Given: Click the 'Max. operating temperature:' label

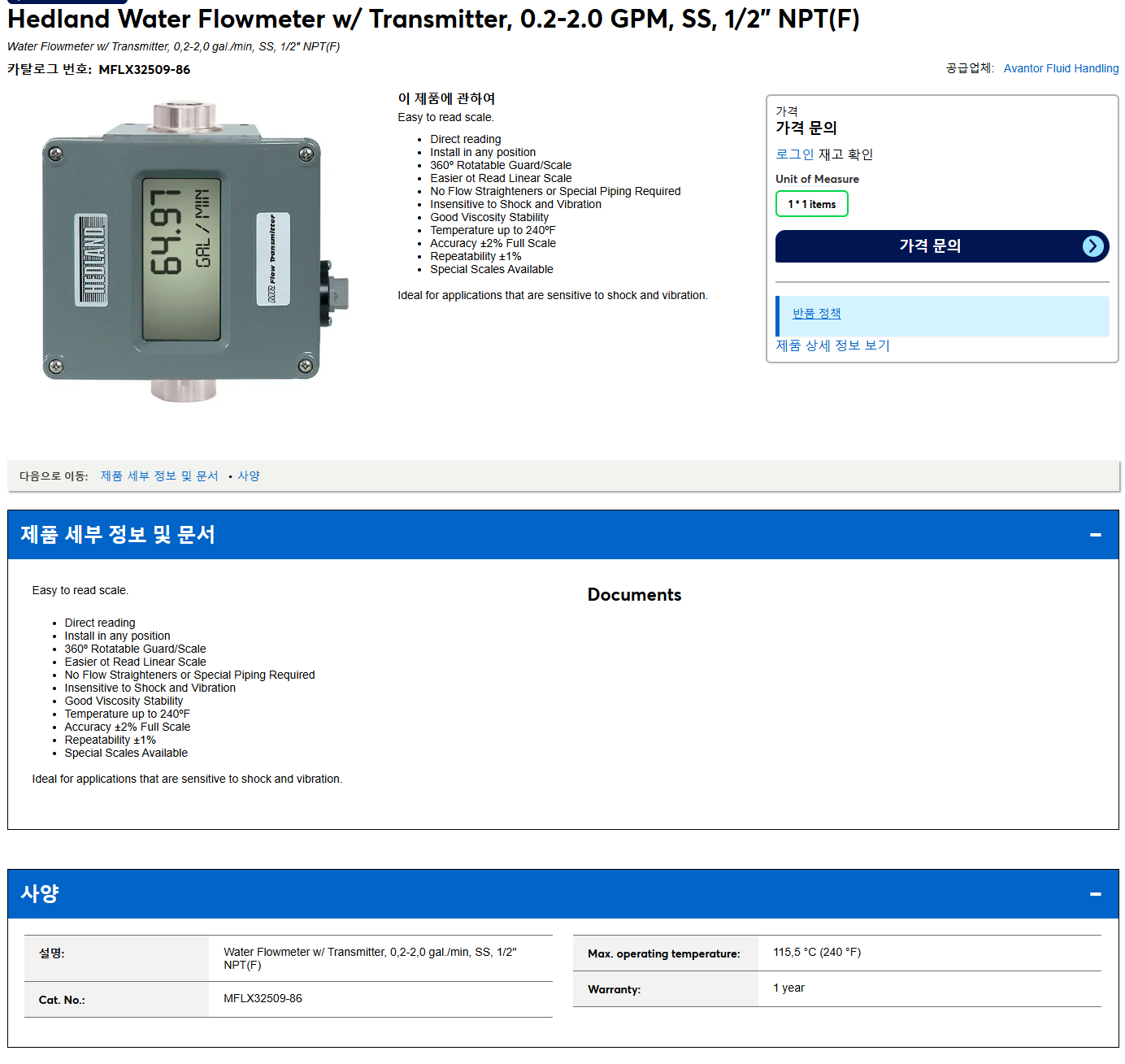Looking at the screenshot, I should (x=664, y=953).
